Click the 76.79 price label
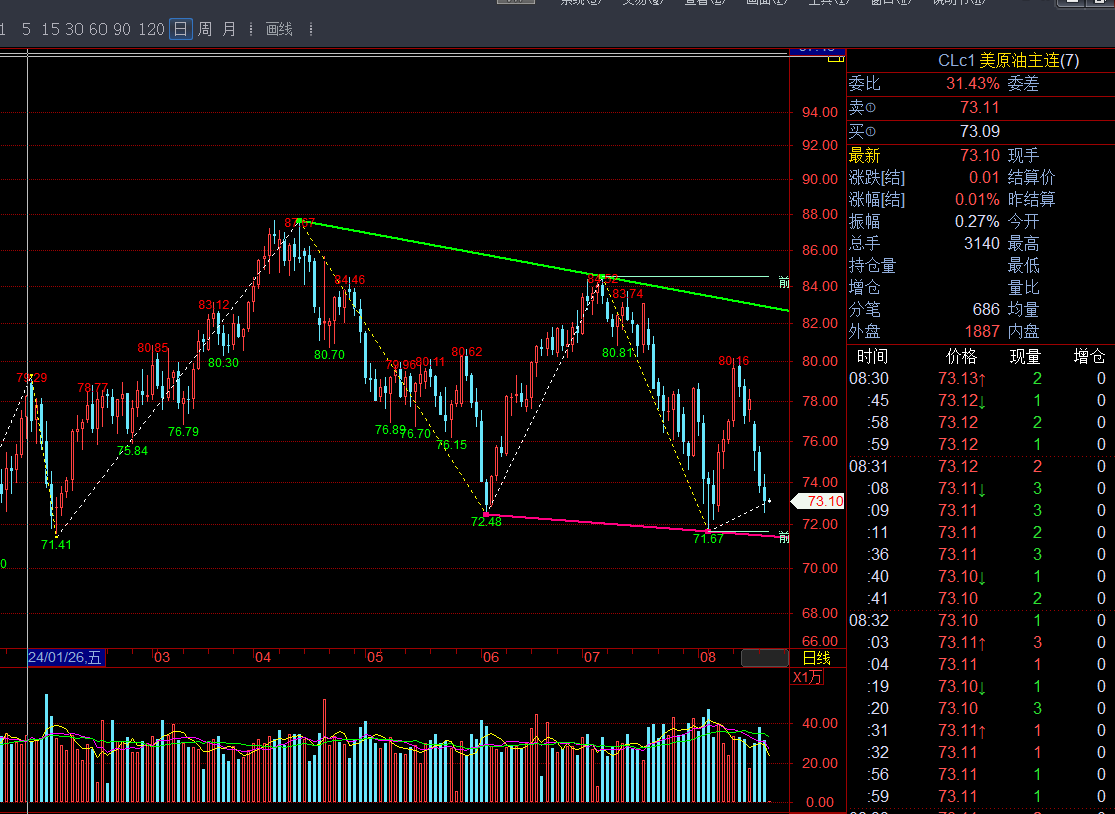1115x814 pixels. coord(183,432)
